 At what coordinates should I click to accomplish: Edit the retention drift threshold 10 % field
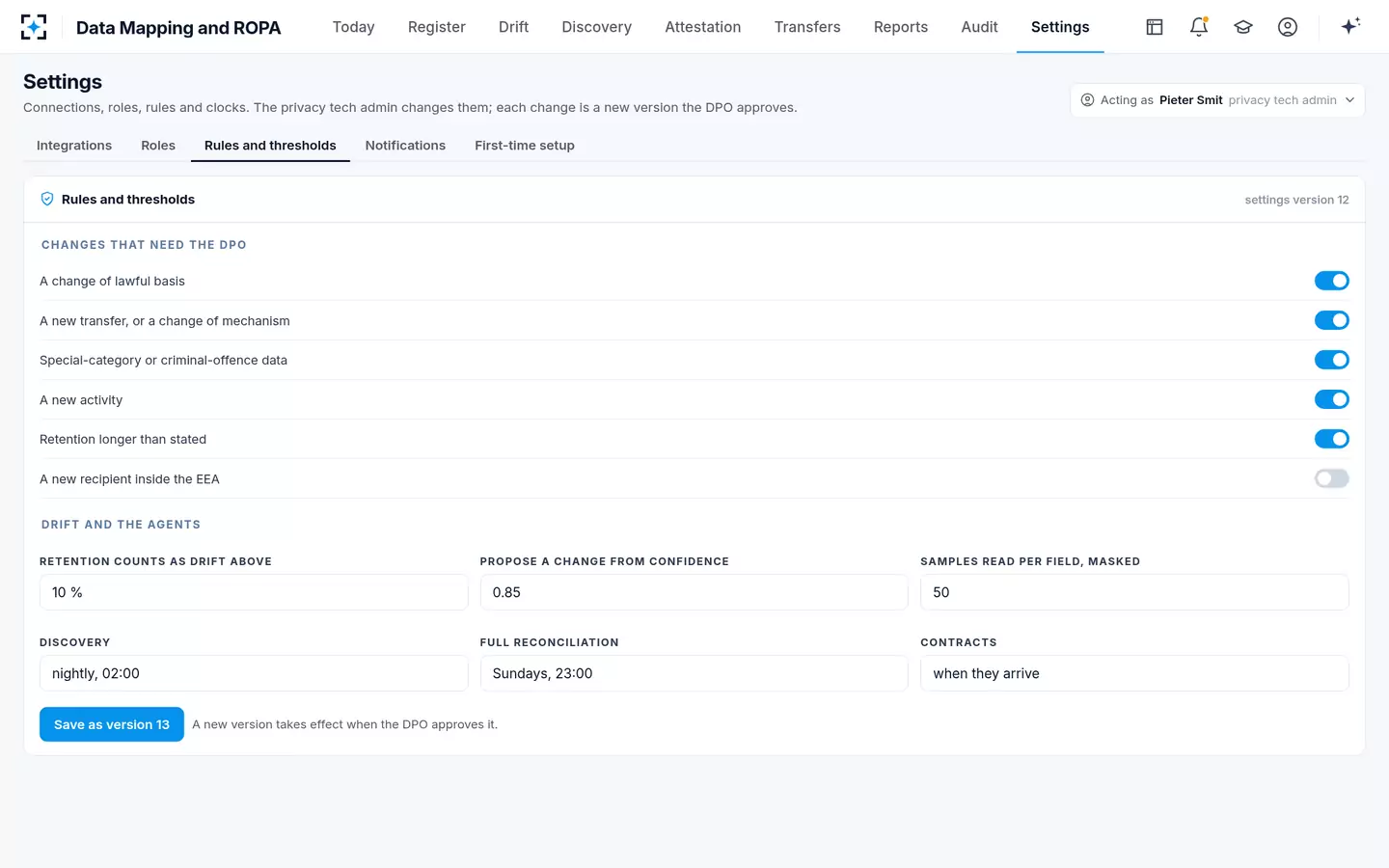tap(254, 592)
